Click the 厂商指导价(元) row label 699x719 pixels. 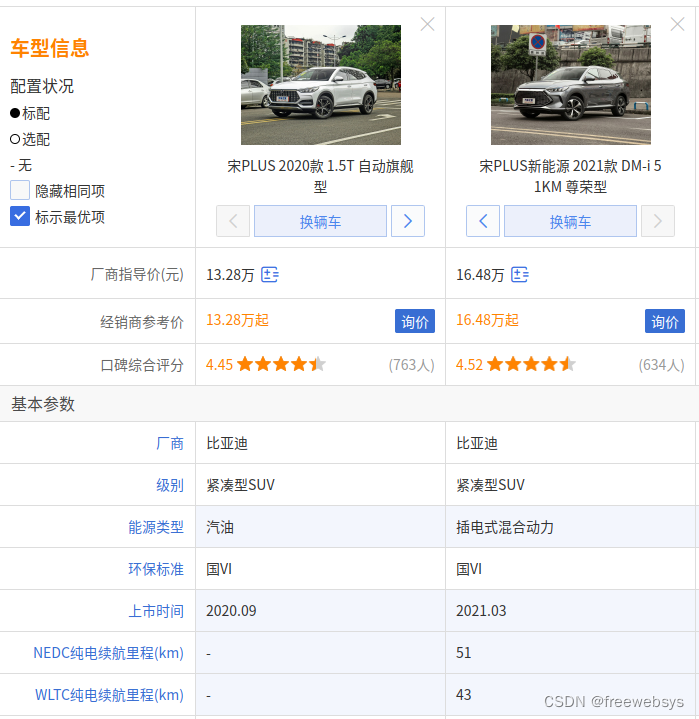[x=137, y=275]
